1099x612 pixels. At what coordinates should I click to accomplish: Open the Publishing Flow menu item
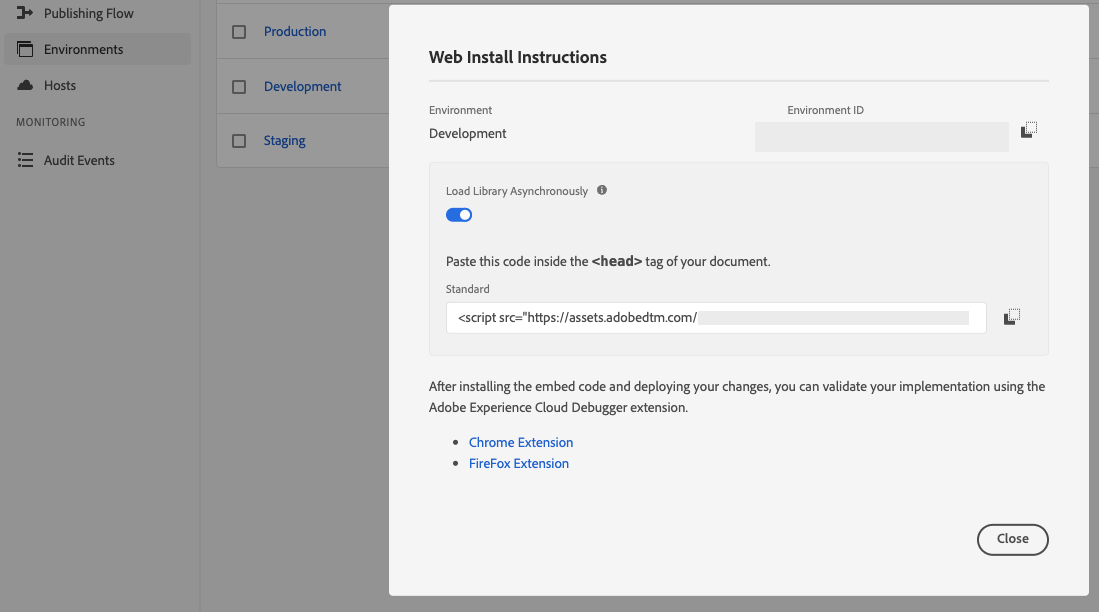coord(88,13)
